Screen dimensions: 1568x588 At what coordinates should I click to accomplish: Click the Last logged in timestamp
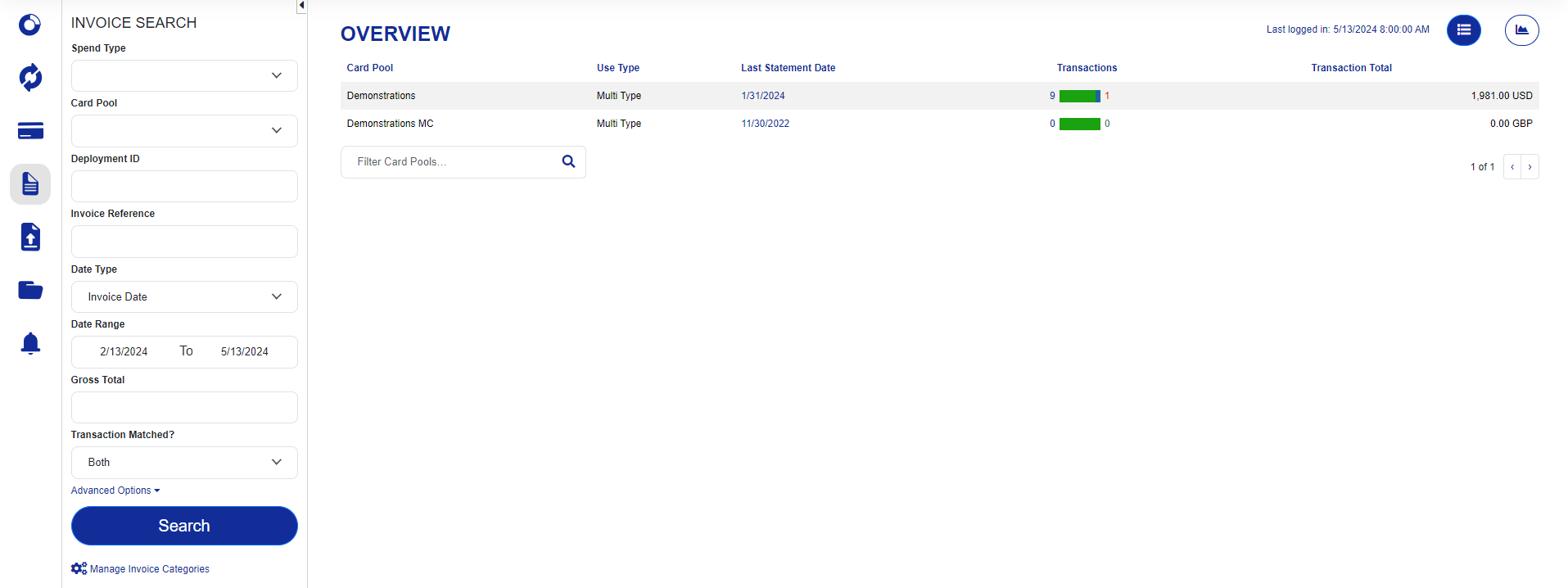click(1348, 29)
